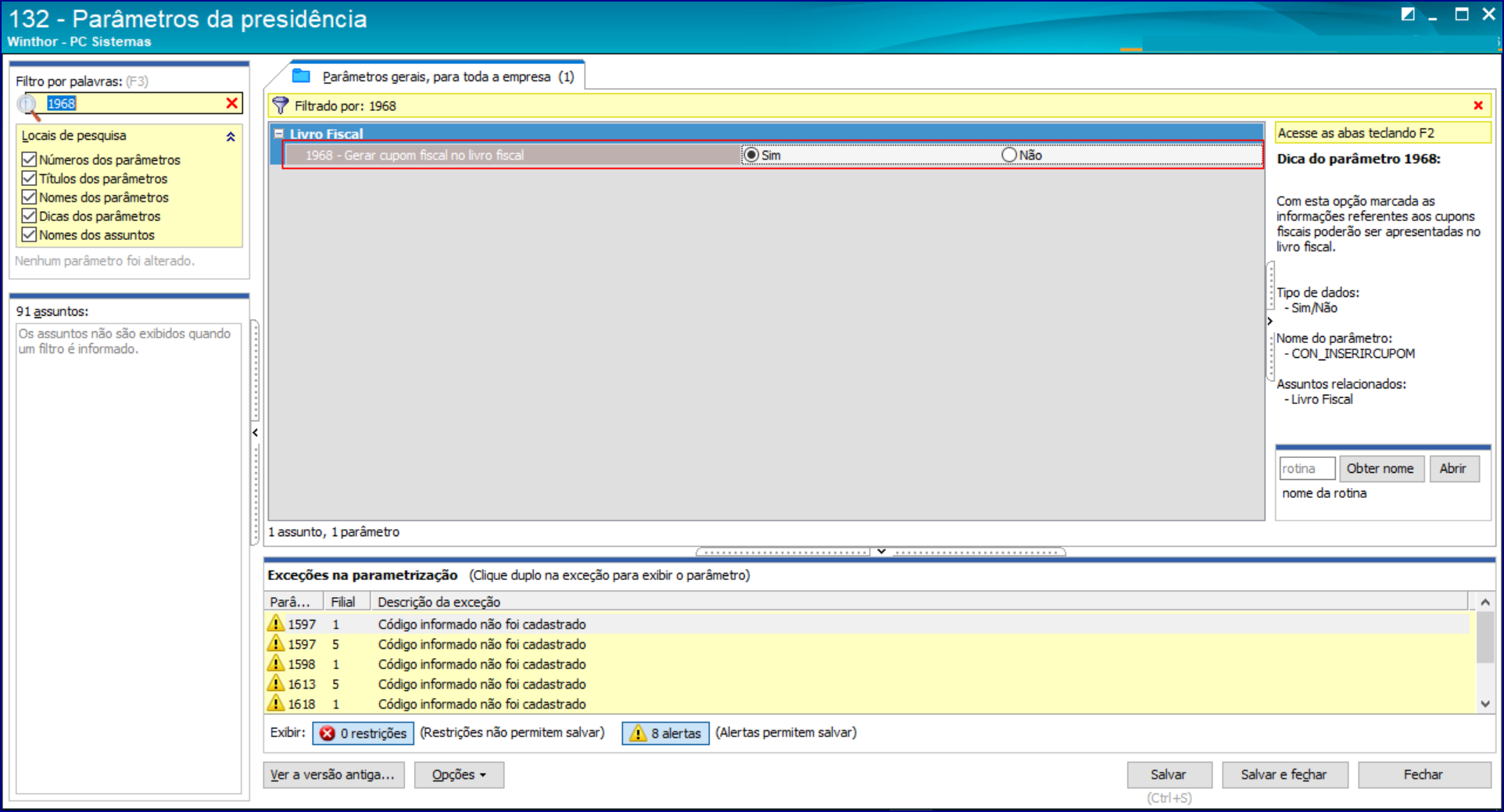The image size is (1504, 812).
Task: Open the Opções dropdown
Action: (459, 774)
